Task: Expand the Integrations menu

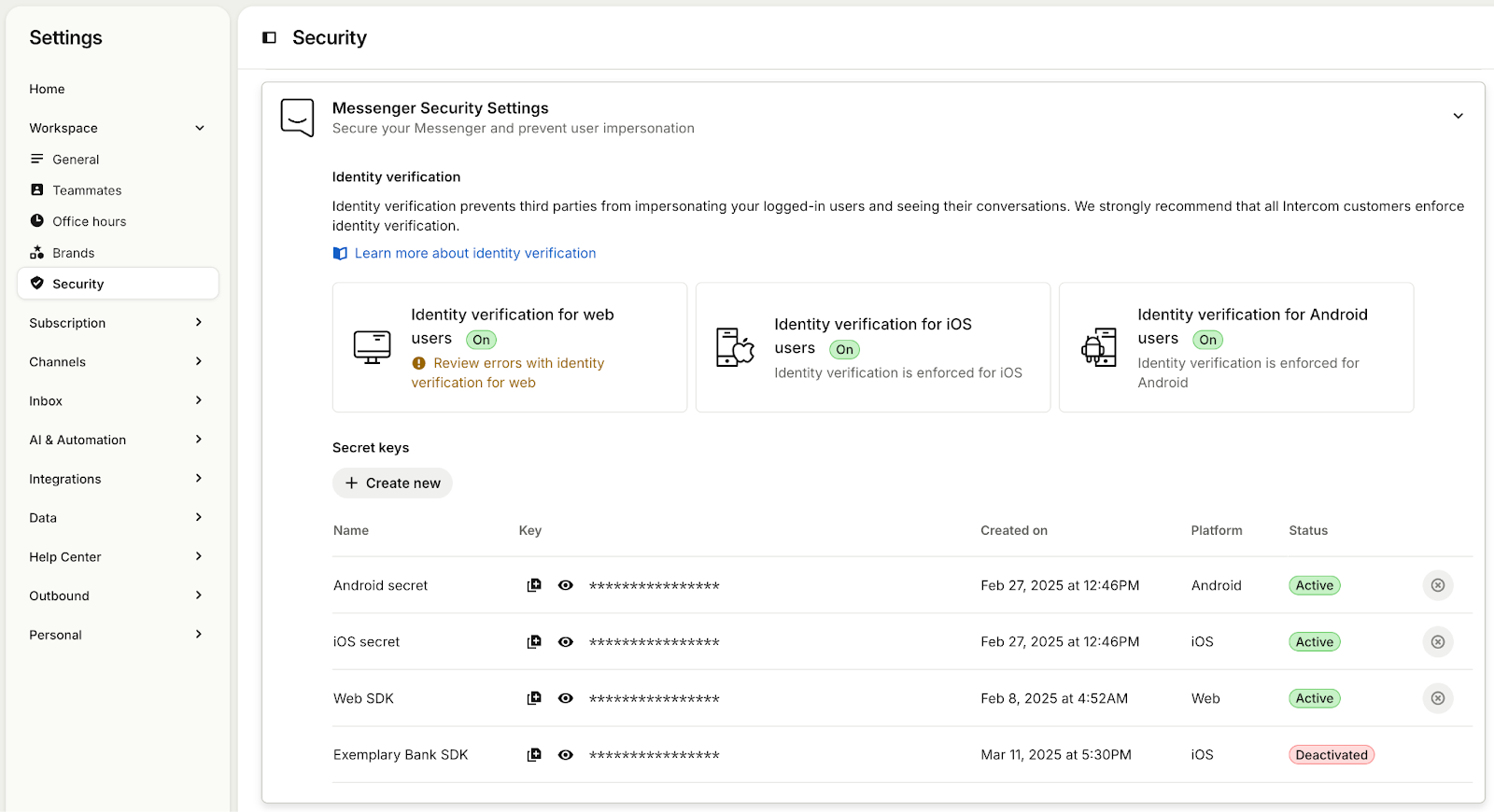Action: coord(199,478)
